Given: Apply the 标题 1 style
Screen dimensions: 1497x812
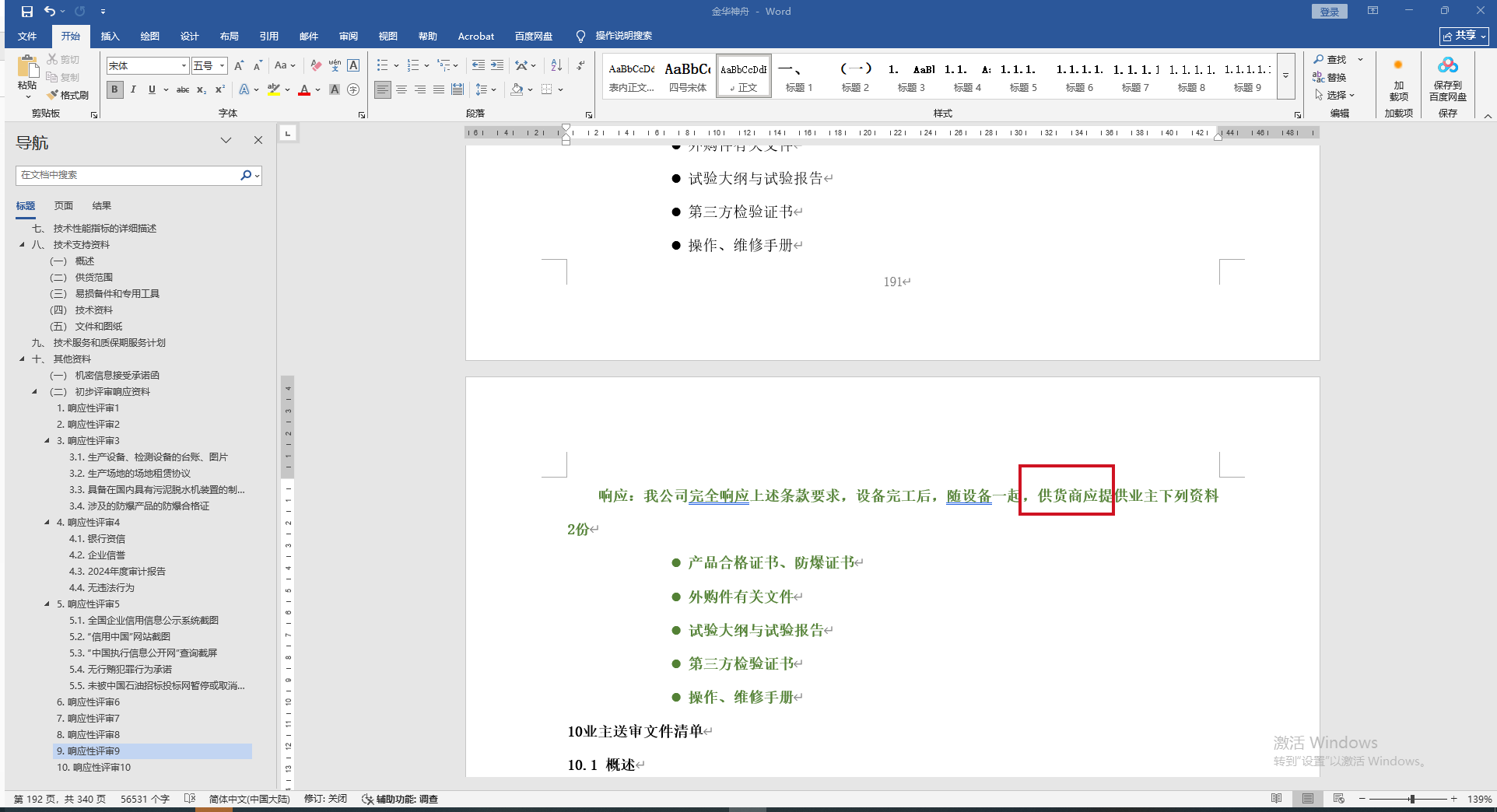Looking at the screenshot, I should [x=799, y=76].
